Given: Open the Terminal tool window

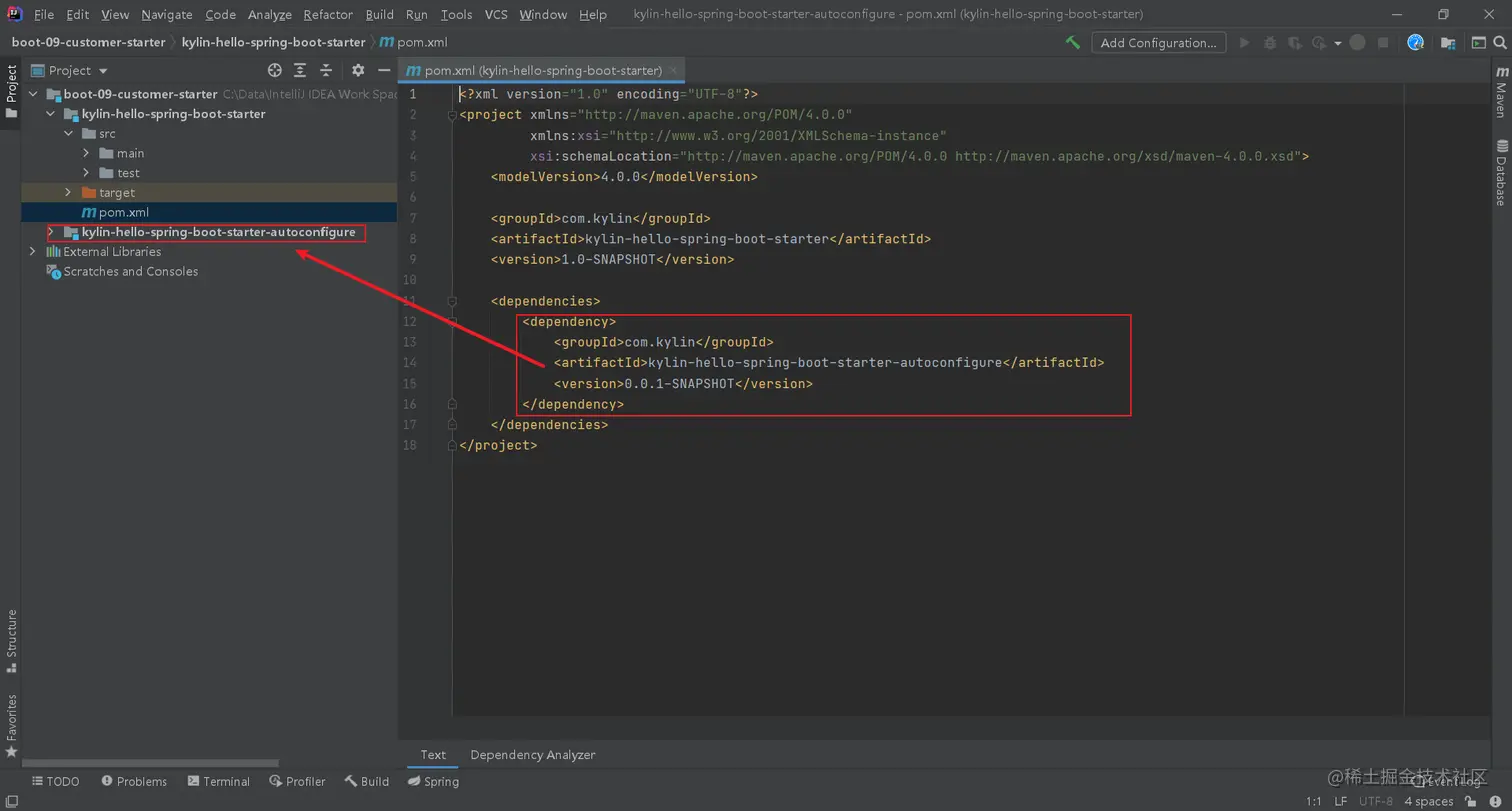Looking at the screenshot, I should tap(217, 781).
